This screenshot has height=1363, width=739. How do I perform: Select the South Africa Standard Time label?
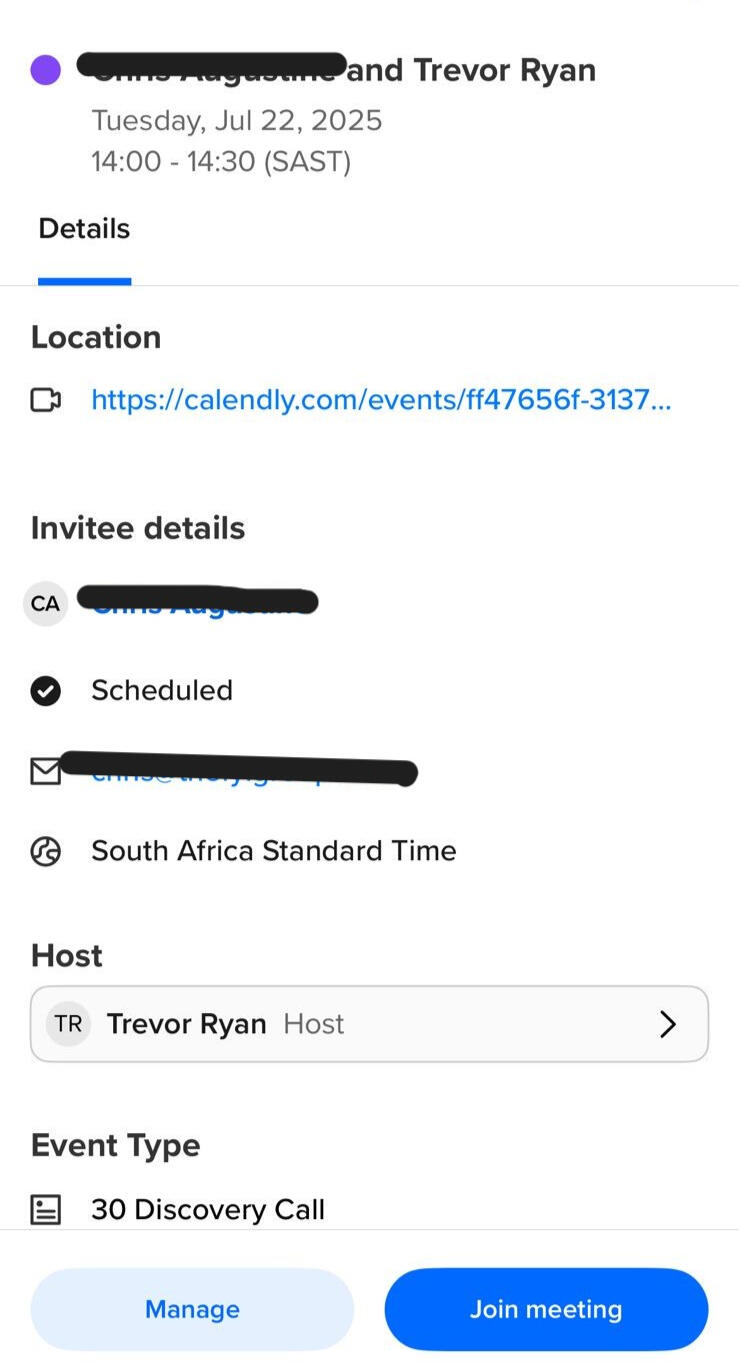(273, 851)
